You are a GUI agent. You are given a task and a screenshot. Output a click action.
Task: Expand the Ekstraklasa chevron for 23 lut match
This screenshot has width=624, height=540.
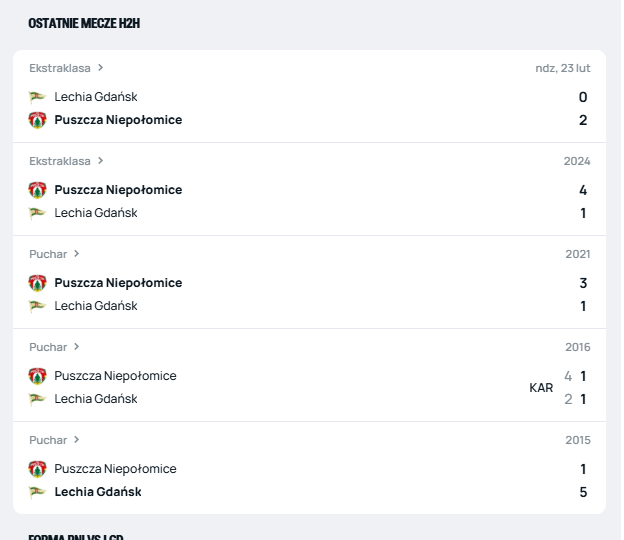point(101,68)
